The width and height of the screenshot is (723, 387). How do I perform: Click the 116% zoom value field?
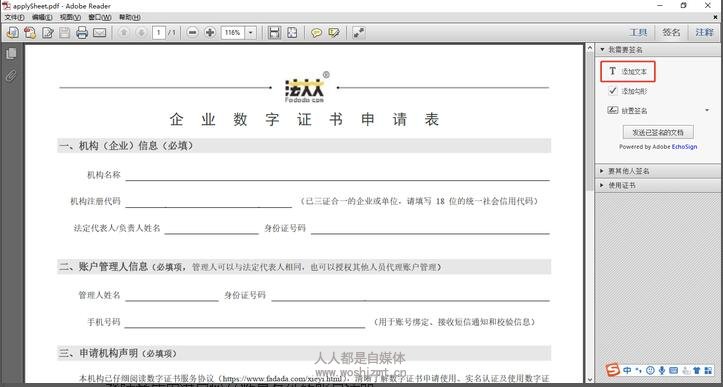(233, 33)
